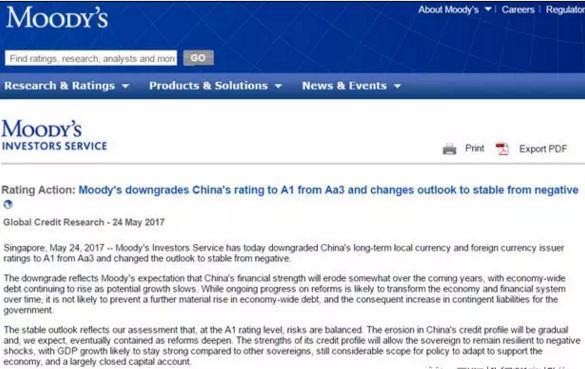
Task: Expand the Research & Ratings arrow
Action: (125, 86)
